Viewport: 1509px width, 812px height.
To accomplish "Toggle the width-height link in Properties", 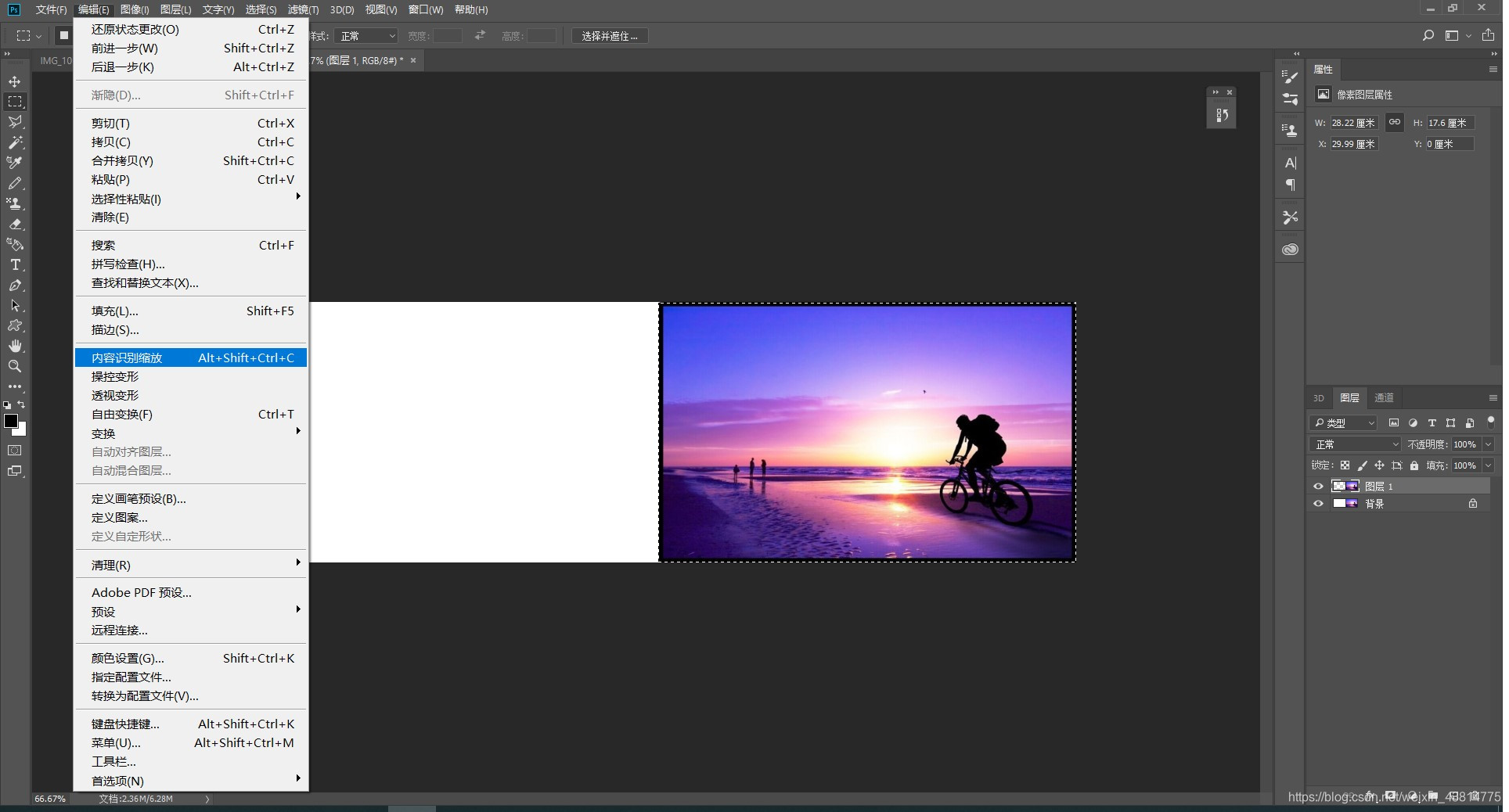I will pyautogui.click(x=1395, y=122).
